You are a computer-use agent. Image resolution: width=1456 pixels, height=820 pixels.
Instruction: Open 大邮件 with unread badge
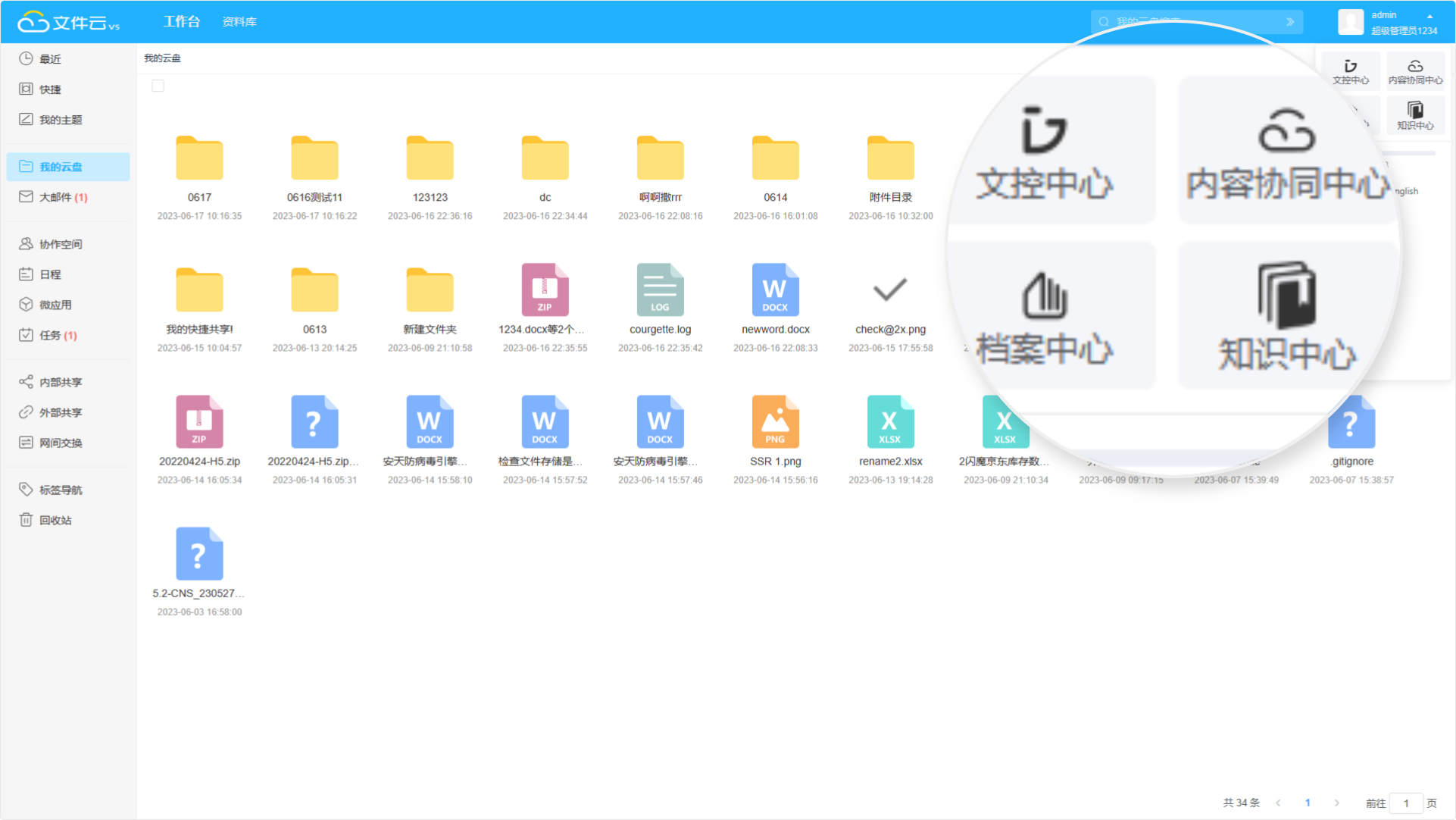tap(57, 197)
